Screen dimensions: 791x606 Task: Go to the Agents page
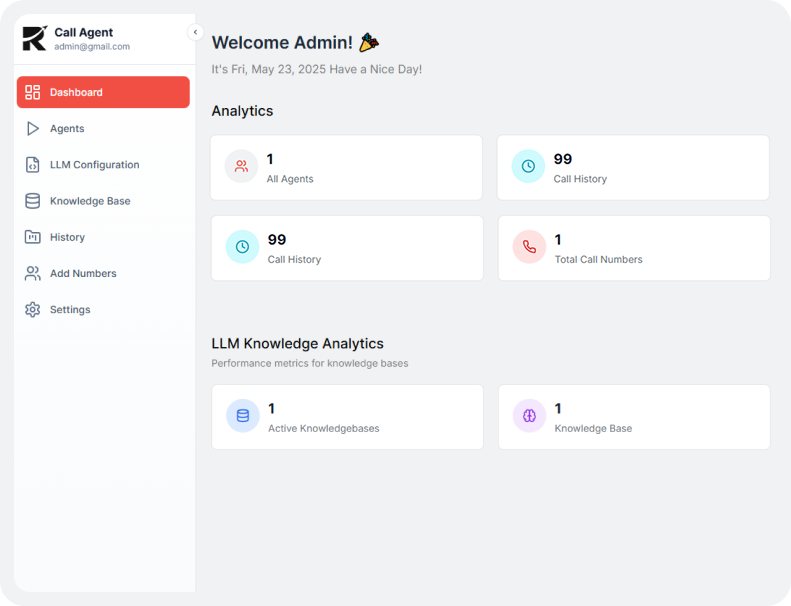[103, 128]
